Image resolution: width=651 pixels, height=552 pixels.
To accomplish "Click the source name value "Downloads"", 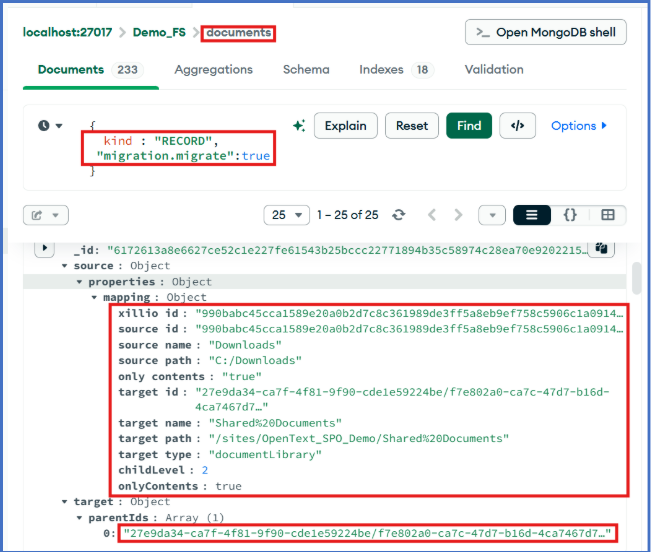I will (x=245, y=345).
